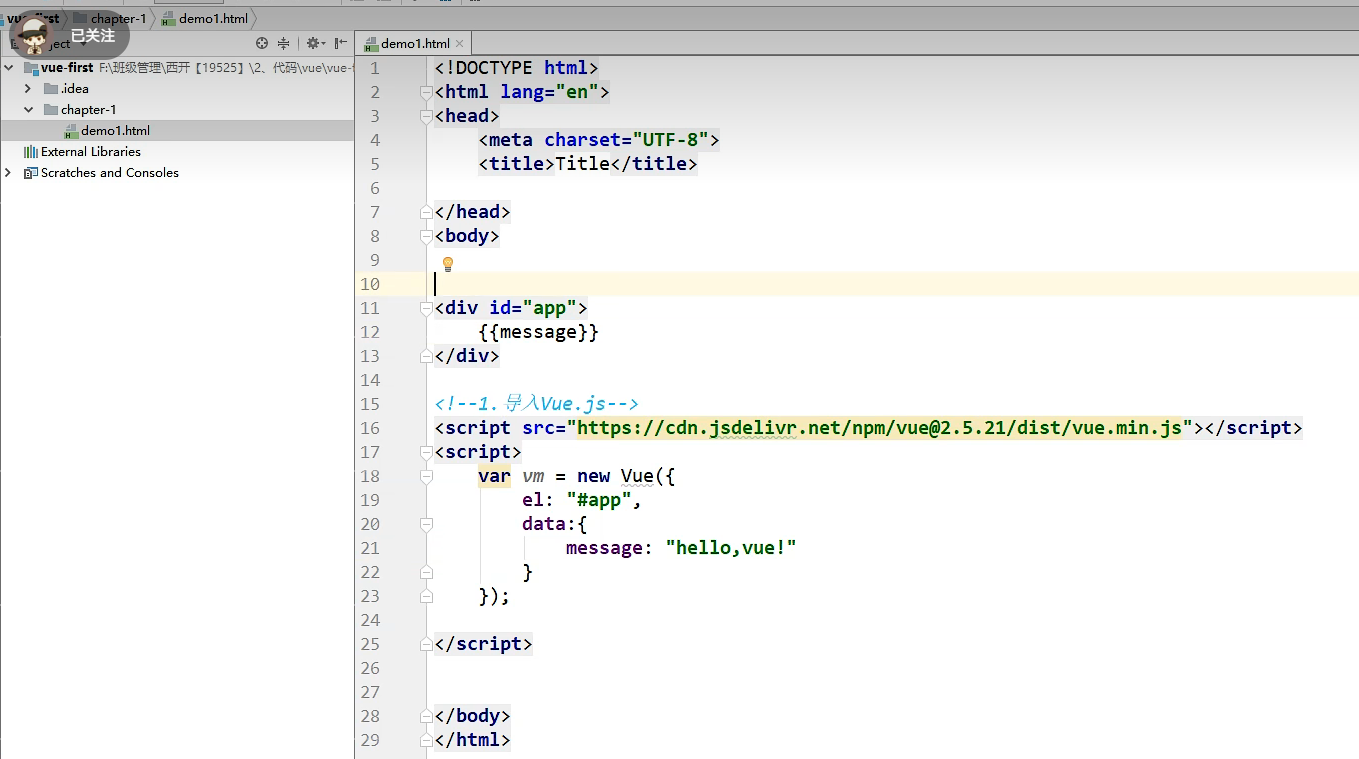Select the vue-first project root row
Viewport: 1359px width, 759px height.
pos(177,68)
